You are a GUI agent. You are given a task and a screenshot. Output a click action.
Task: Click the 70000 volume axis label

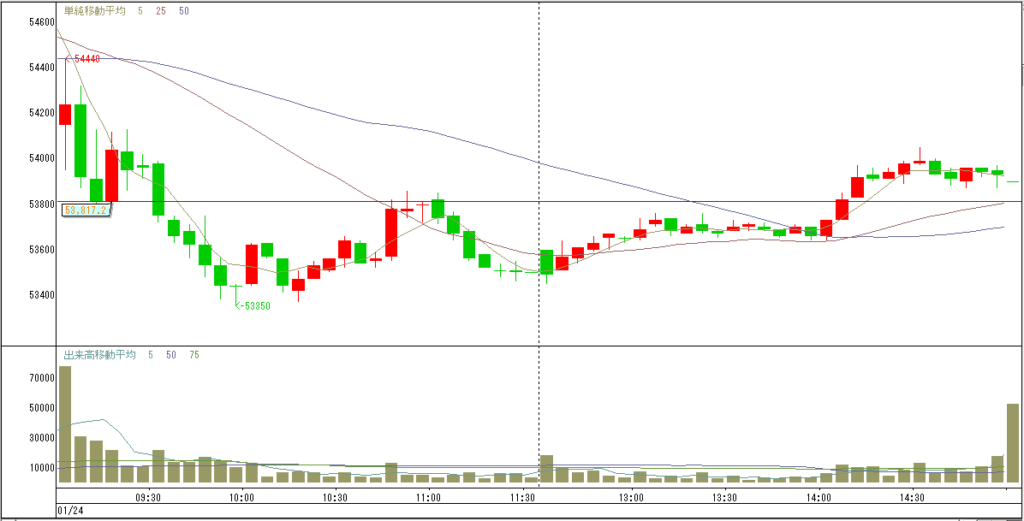42,378
